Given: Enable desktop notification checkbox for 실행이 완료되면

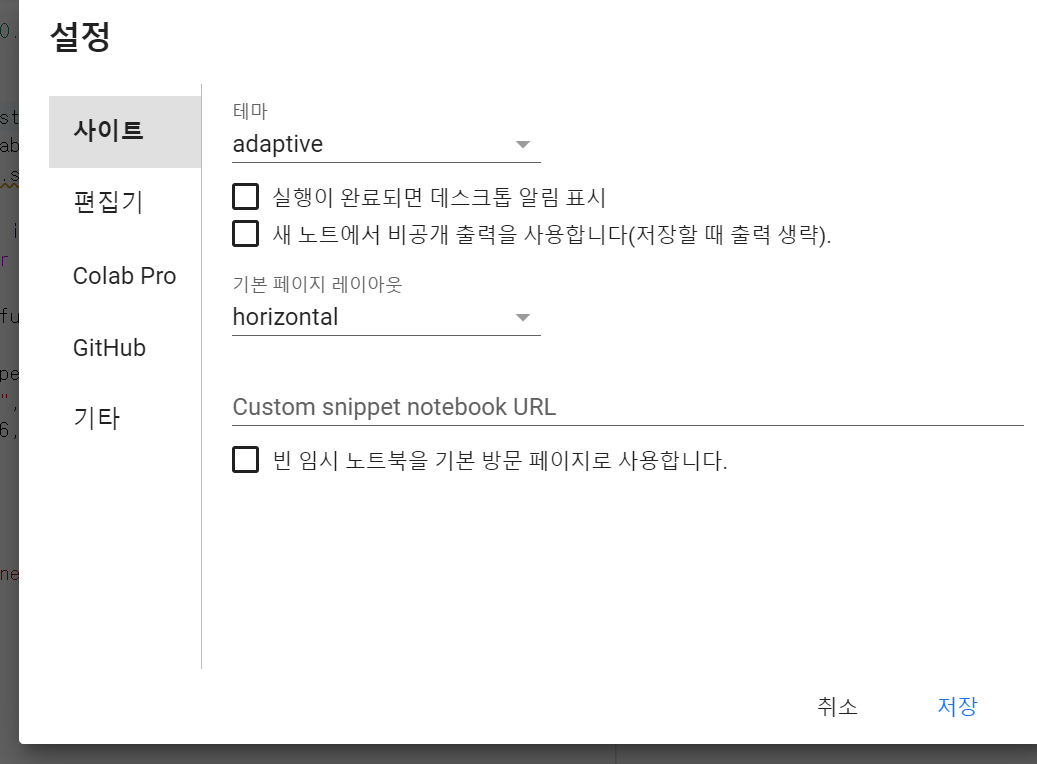Looking at the screenshot, I should 245,197.
